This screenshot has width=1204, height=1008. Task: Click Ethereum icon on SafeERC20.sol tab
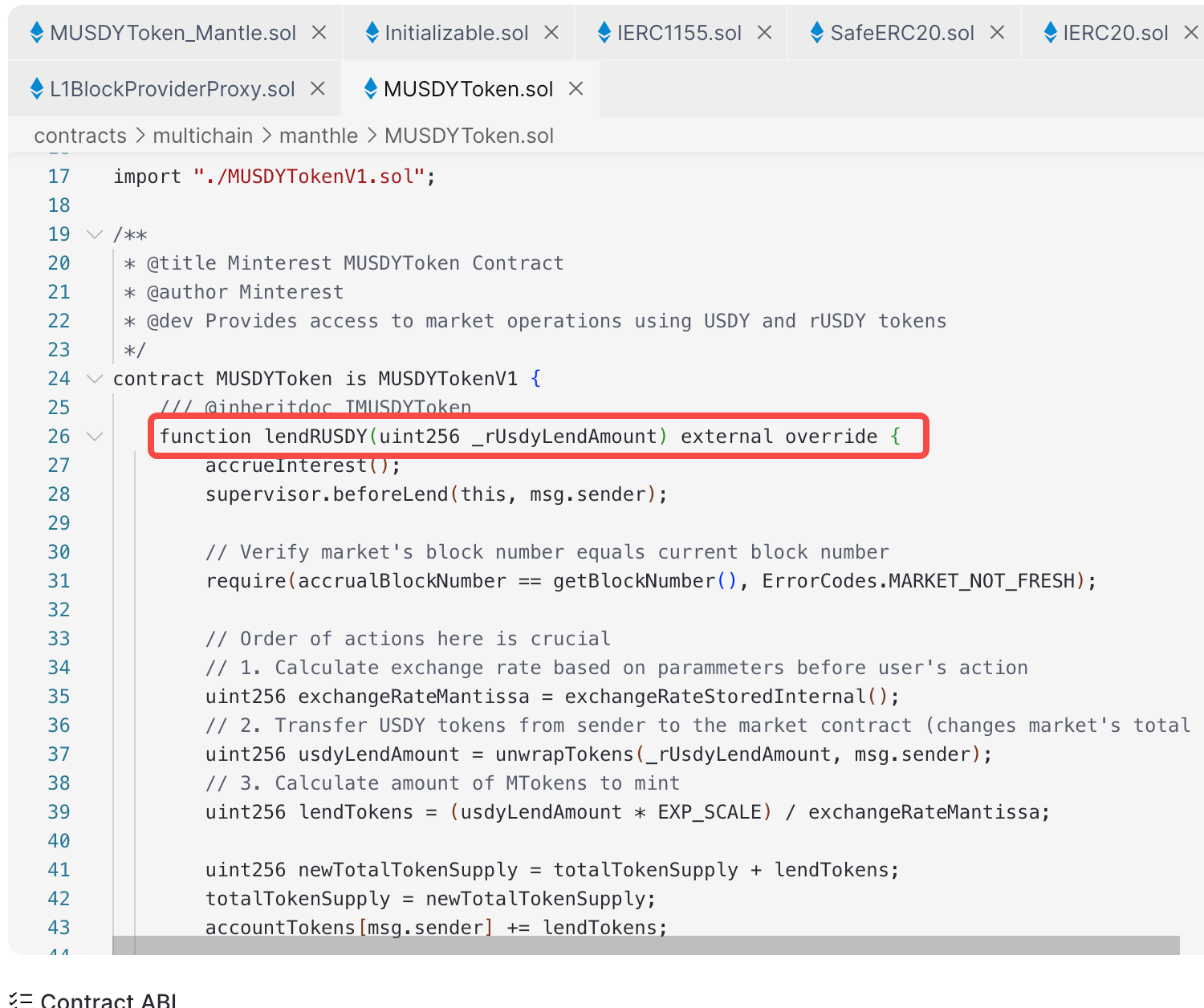(817, 32)
